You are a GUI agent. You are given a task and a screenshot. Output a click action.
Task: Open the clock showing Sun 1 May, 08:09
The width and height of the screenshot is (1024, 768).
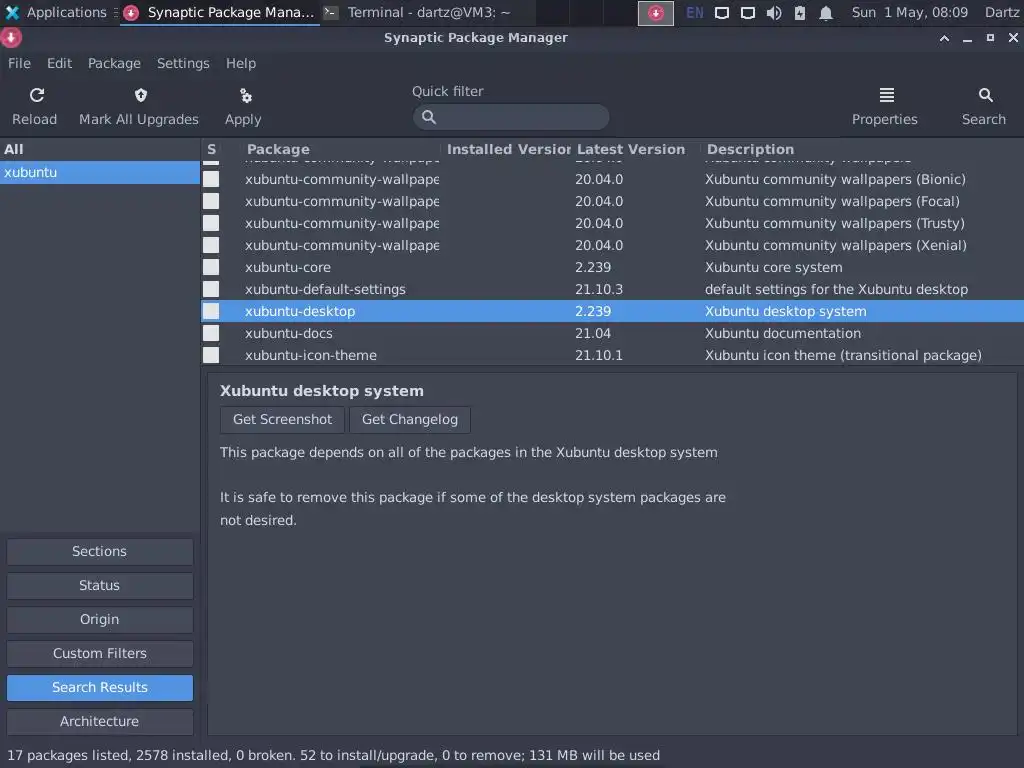click(x=910, y=12)
